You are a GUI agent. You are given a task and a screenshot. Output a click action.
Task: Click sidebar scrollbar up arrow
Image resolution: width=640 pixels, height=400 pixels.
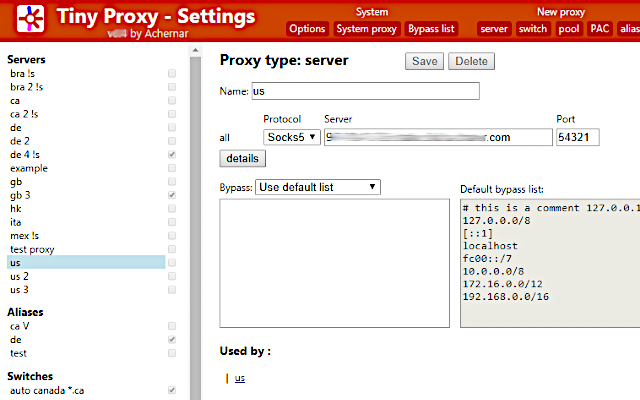(196, 50)
